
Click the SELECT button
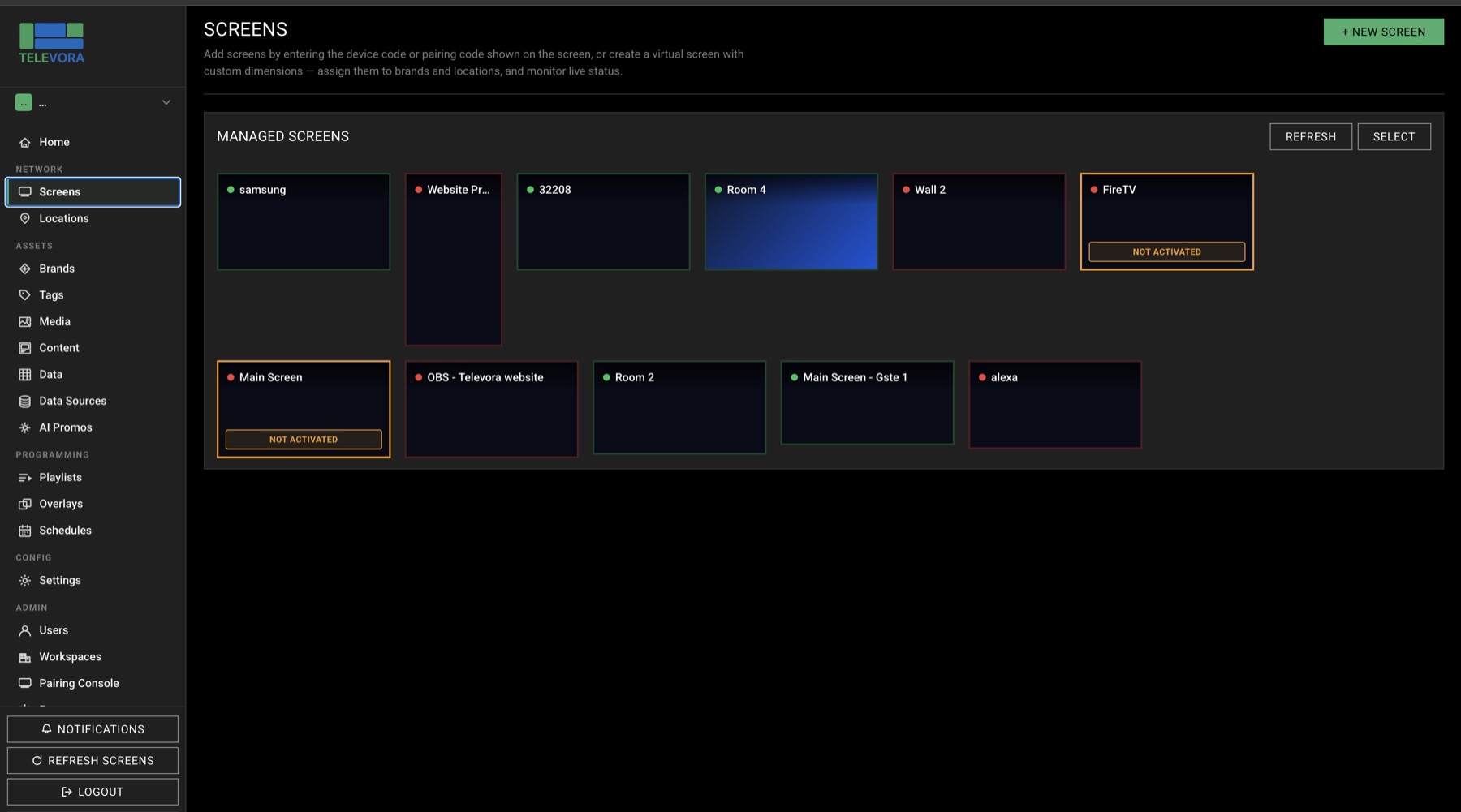1394,136
